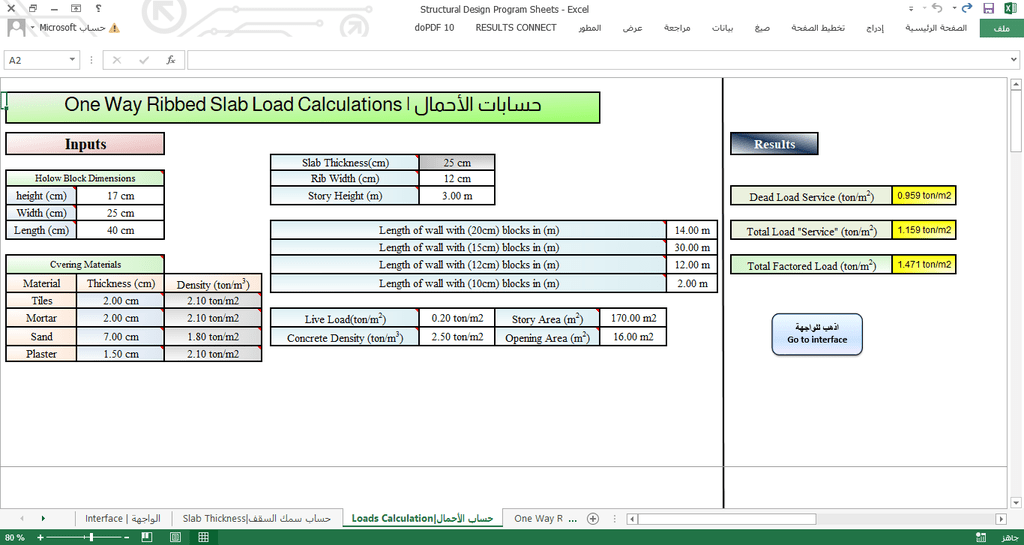Open the المطور (Developer) tab

(x=589, y=28)
